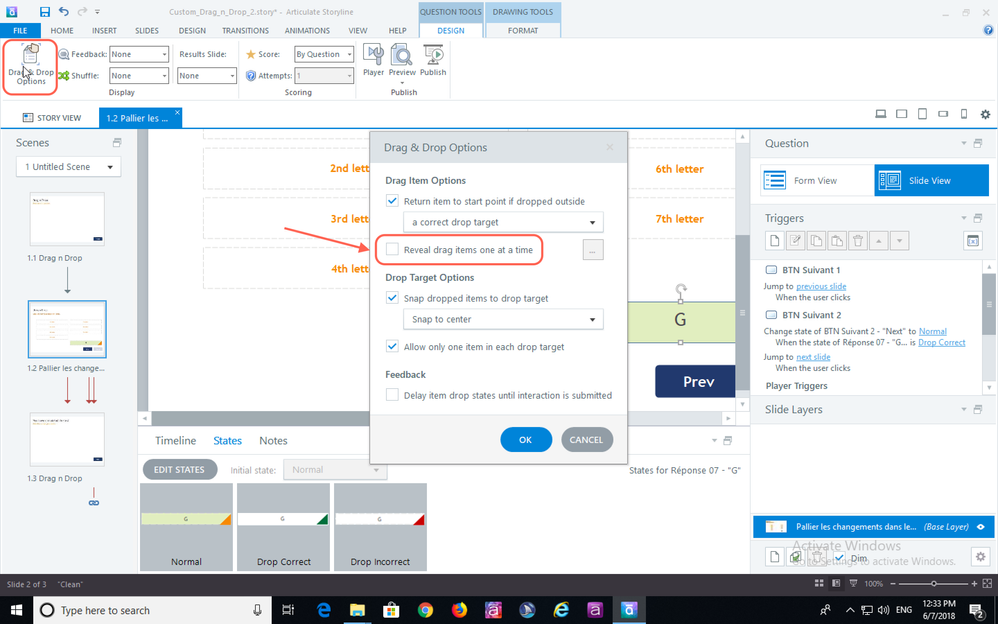Undock the Scenes panel

tap(116, 143)
